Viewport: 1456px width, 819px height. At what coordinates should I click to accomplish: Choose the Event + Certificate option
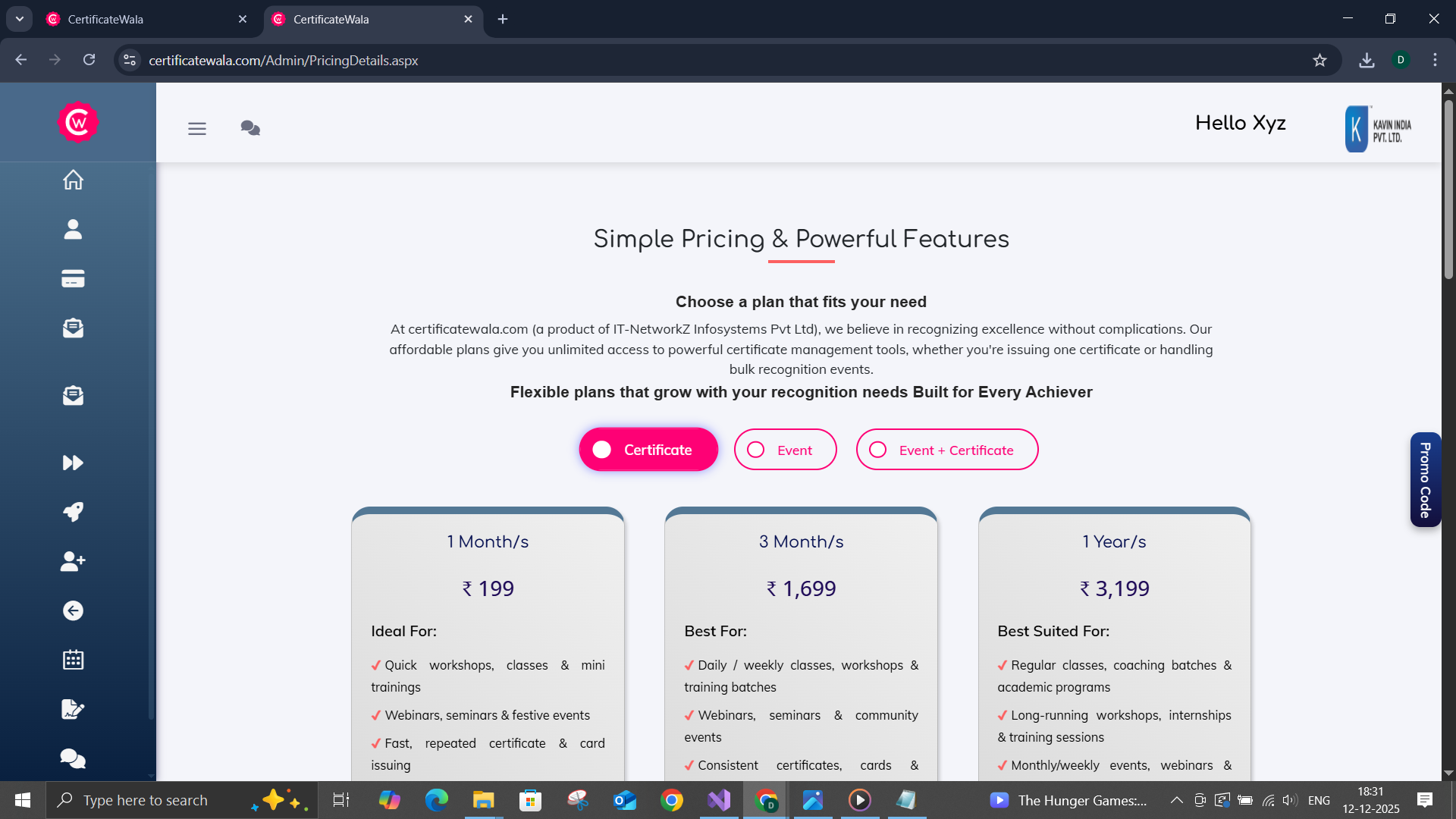click(946, 450)
